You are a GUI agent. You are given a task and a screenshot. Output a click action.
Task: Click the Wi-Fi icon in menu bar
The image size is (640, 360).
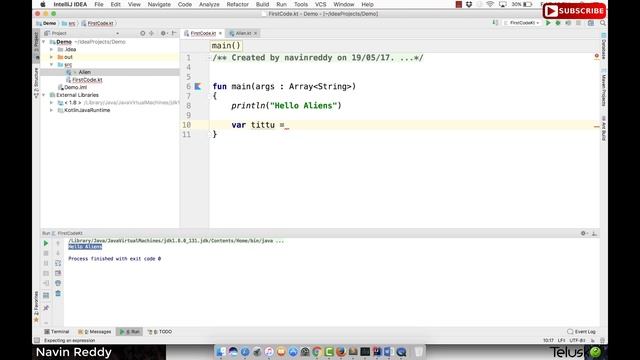click(x=490, y=4)
